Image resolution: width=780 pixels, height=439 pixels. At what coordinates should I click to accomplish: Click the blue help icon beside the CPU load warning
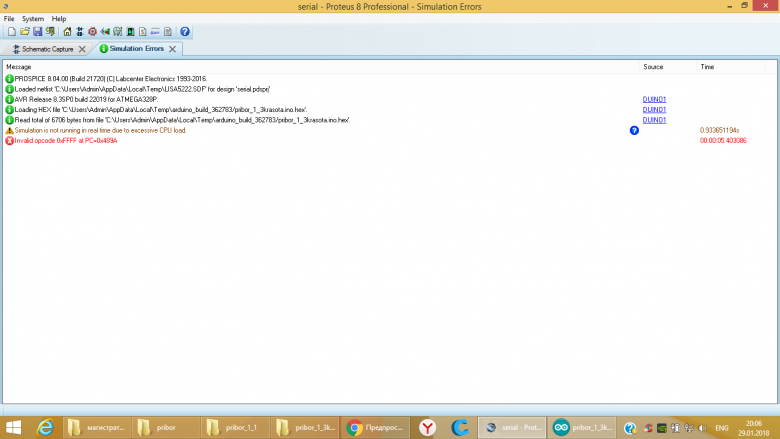click(634, 130)
